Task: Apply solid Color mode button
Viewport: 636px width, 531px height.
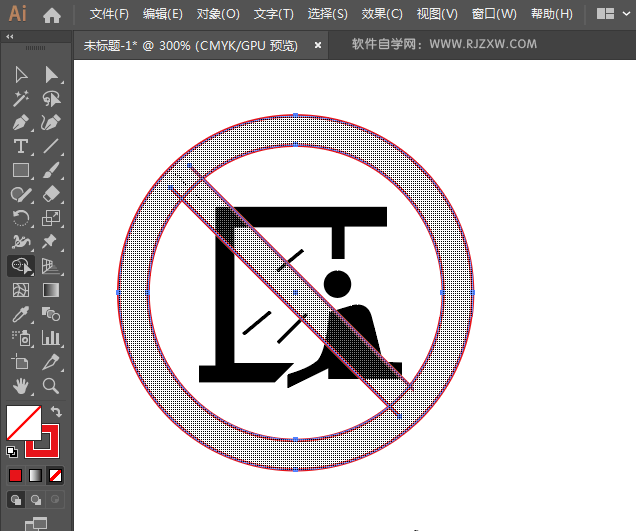Action: (15, 475)
